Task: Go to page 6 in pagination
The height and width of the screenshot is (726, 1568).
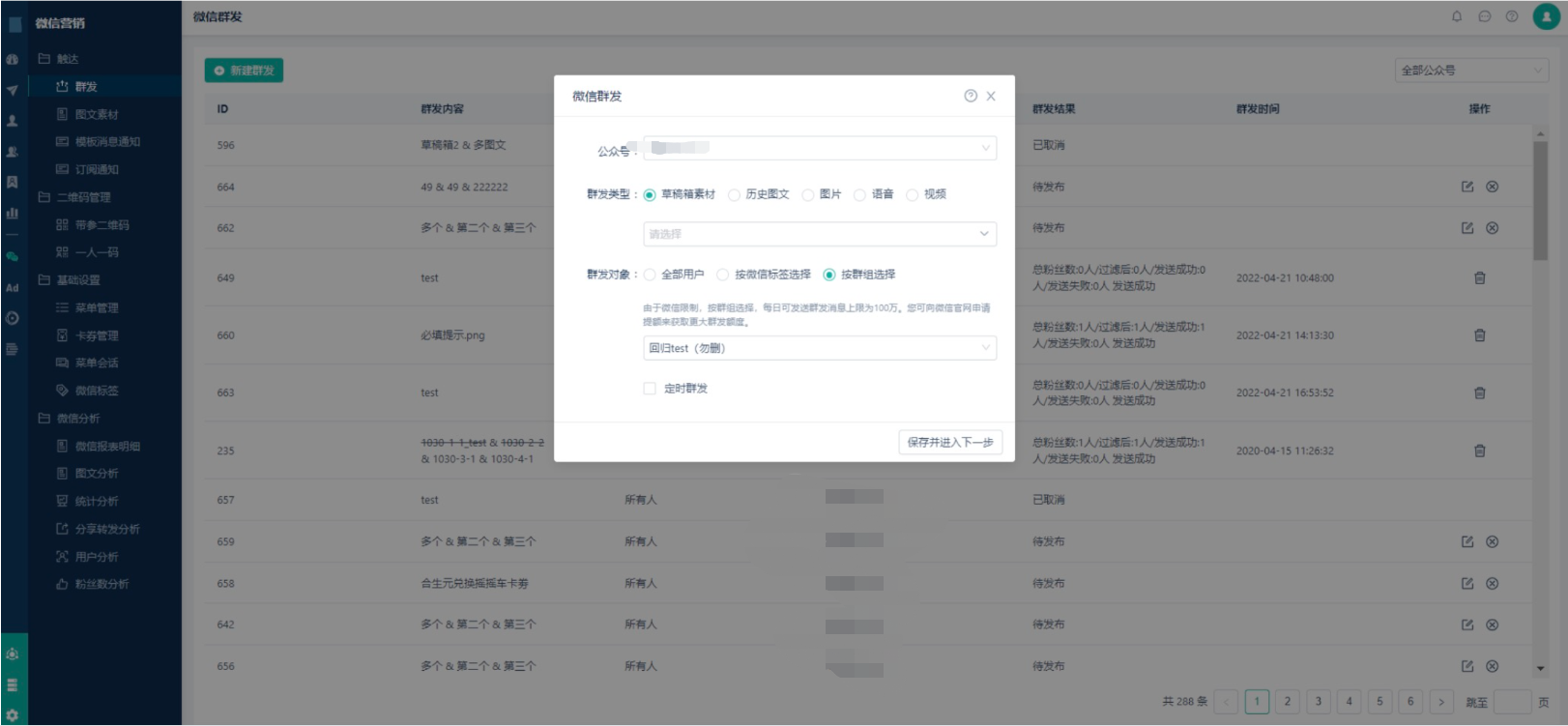Action: point(1410,702)
